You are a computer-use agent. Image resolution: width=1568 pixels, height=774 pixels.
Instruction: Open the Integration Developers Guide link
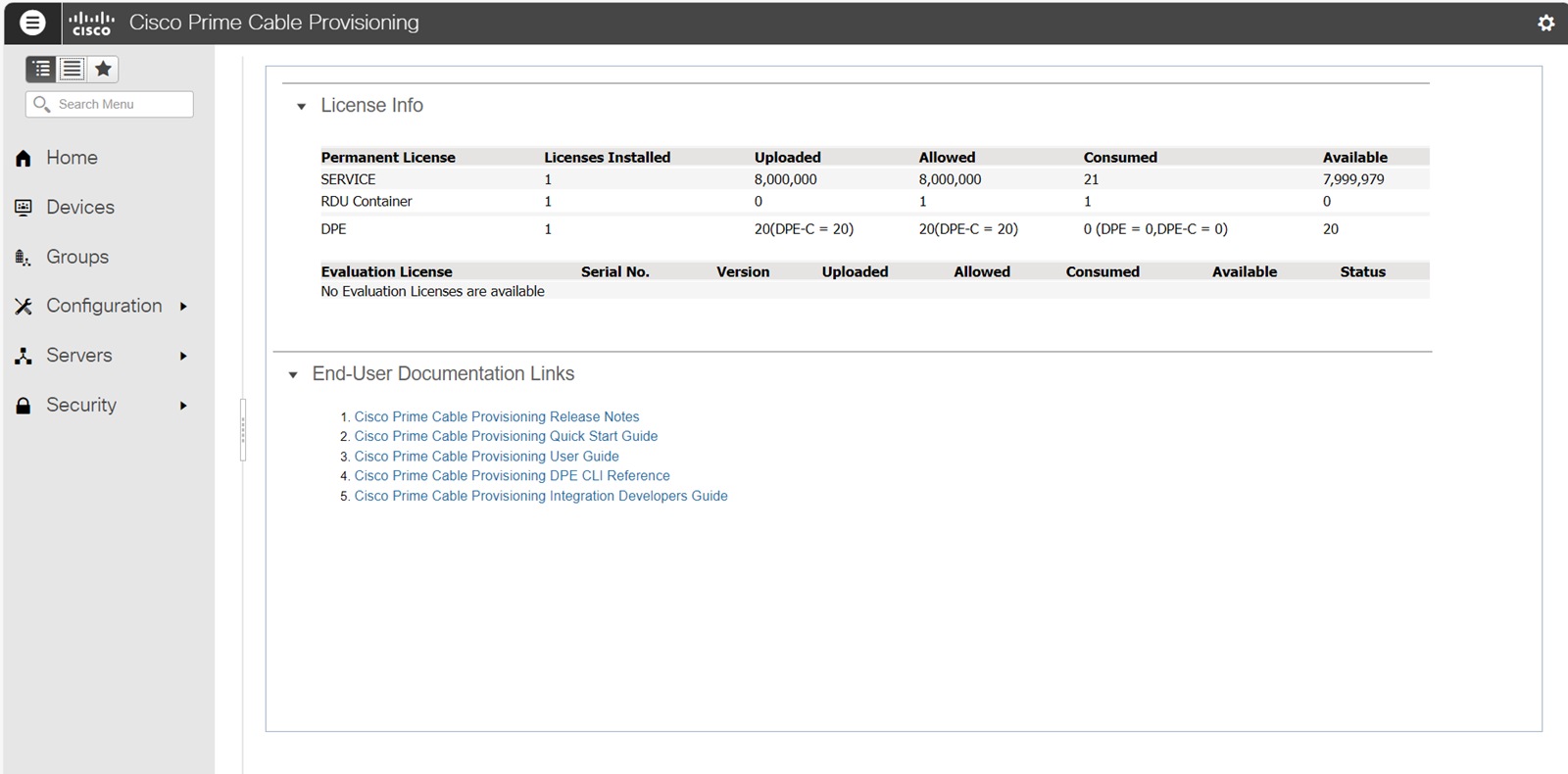point(541,496)
